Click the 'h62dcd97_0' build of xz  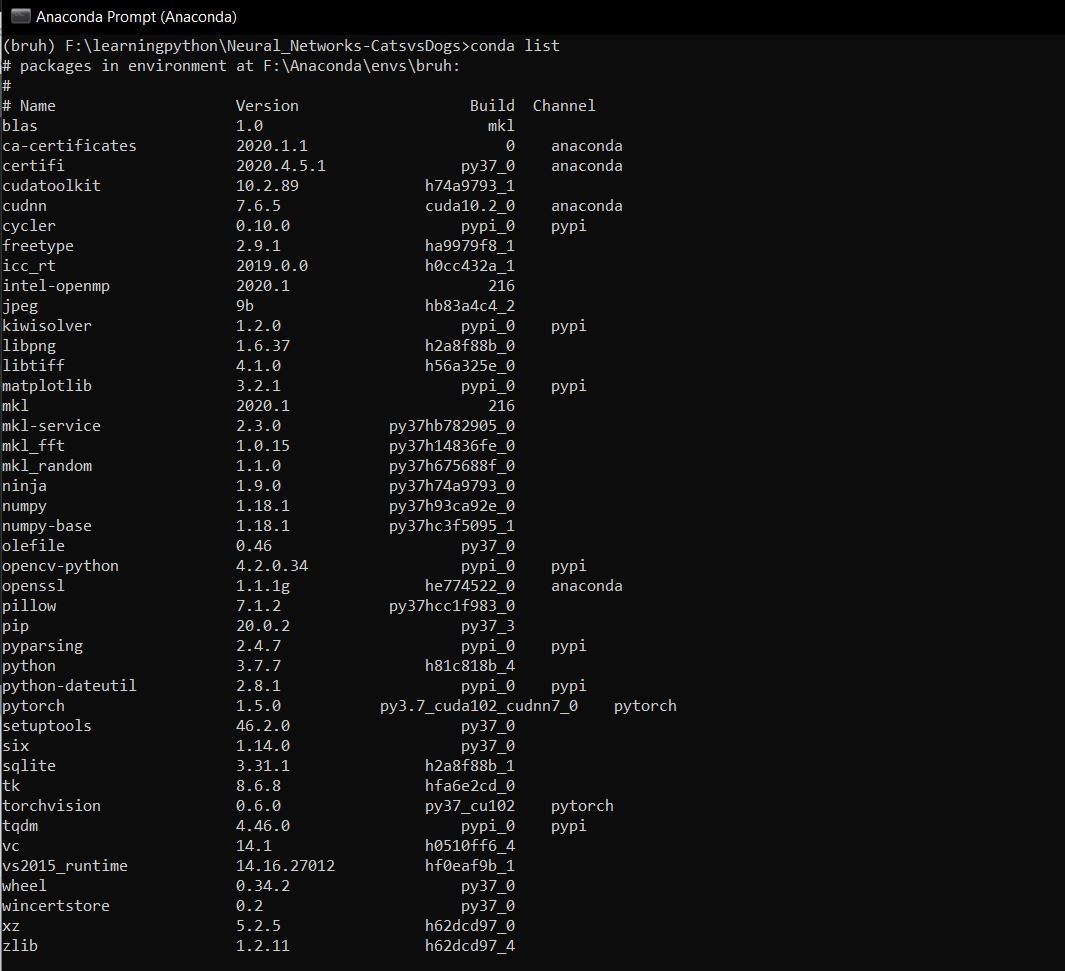470,926
